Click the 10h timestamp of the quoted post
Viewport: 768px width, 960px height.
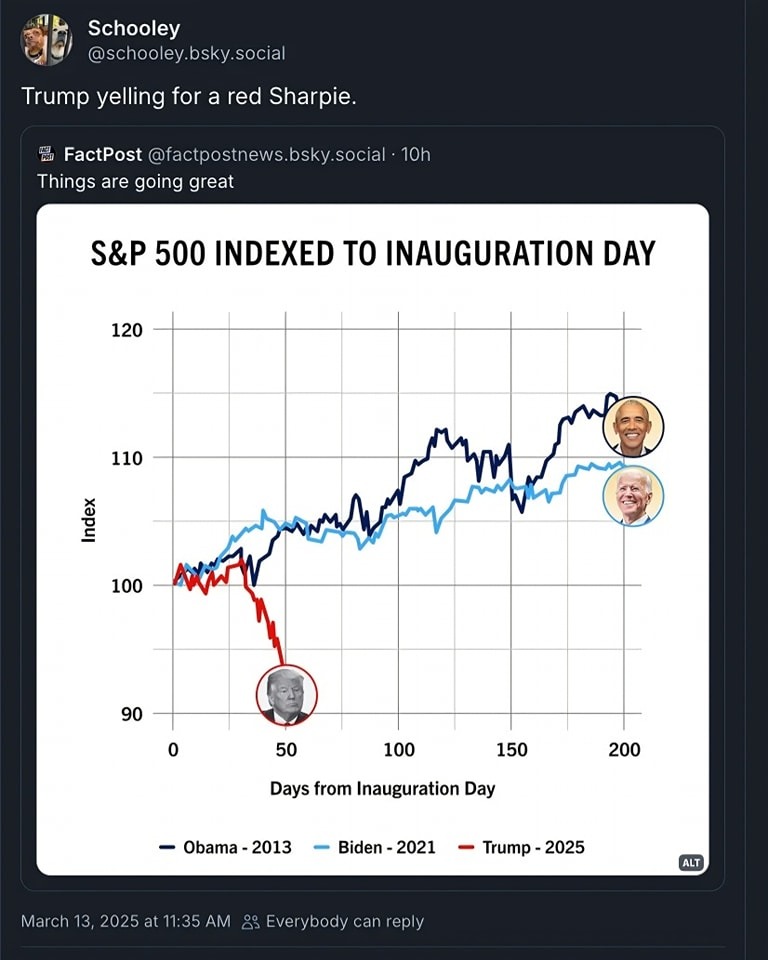416,154
